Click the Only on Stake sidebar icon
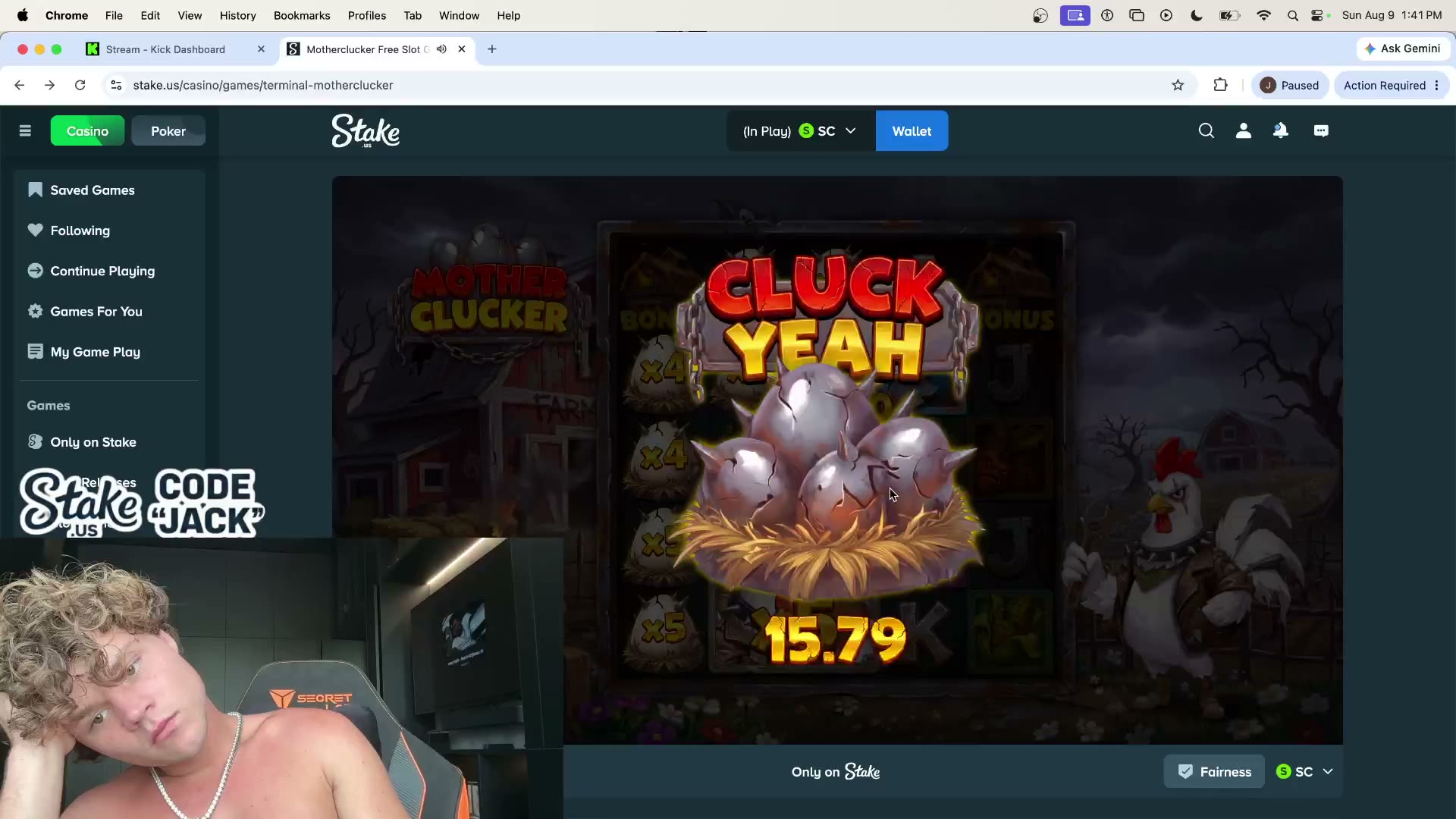The width and height of the screenshot is (1456, 819). pos(35,441)
